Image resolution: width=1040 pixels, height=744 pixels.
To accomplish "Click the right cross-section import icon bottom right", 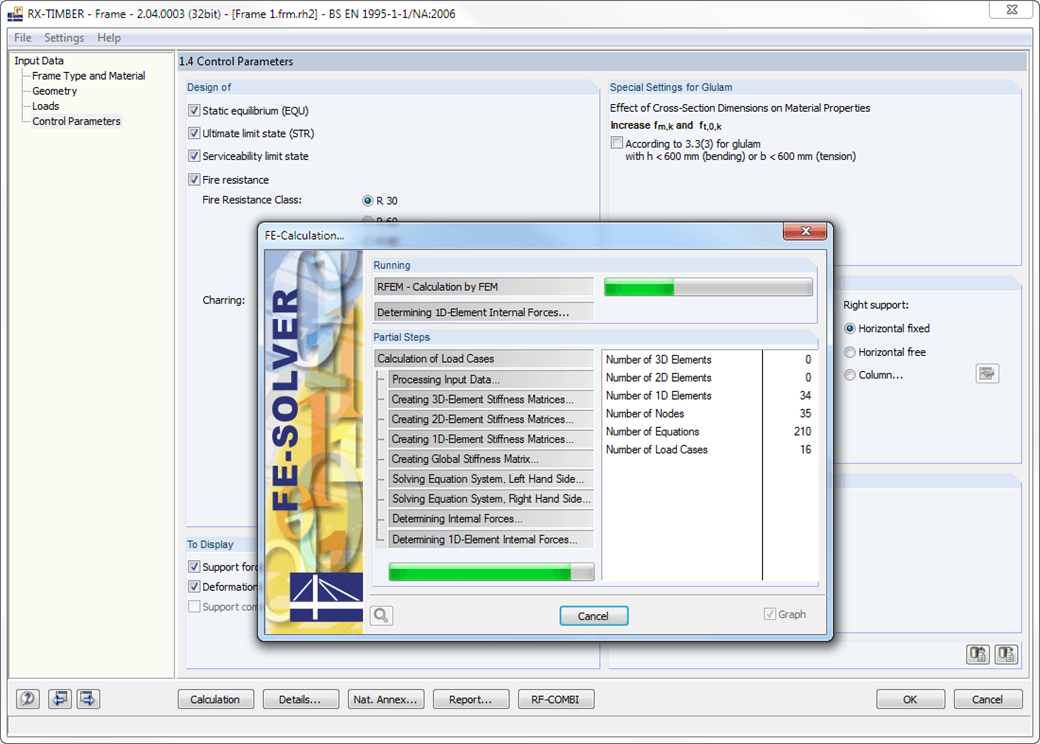I will coord(1006,653).
